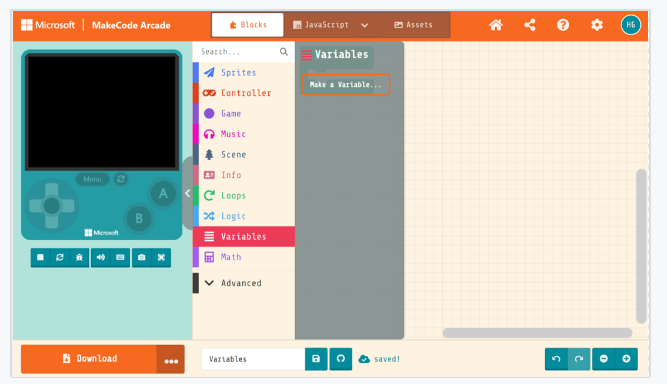Download the project
The width and height of the screenshot is (667, 384).
click(88, 359)
